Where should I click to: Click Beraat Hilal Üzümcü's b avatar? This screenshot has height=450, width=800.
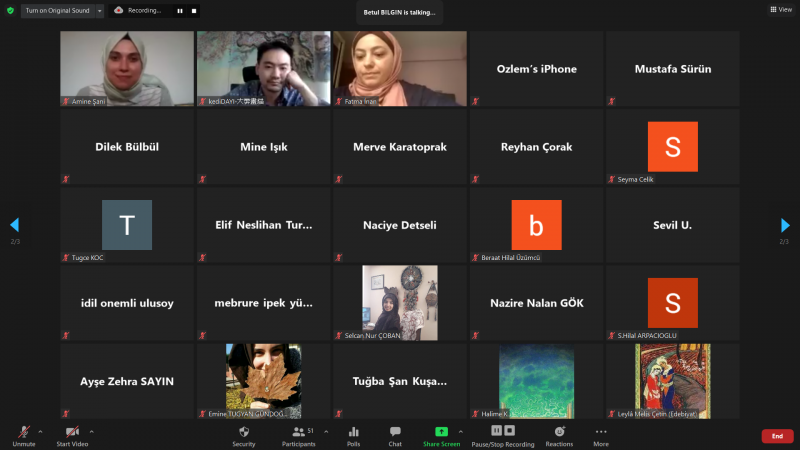click(x=536, y=225)
